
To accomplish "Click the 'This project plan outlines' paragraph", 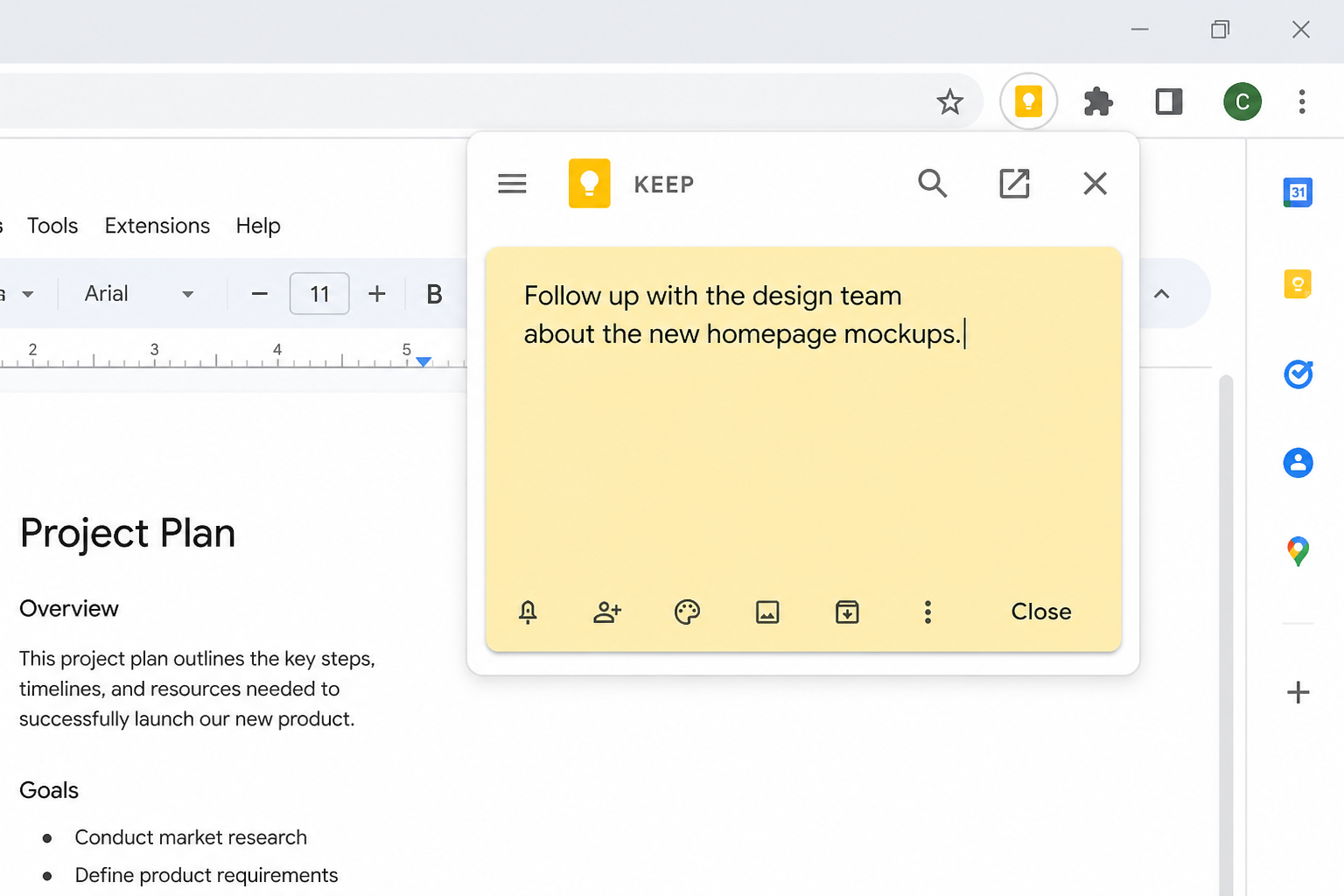I will pos(197,689).
